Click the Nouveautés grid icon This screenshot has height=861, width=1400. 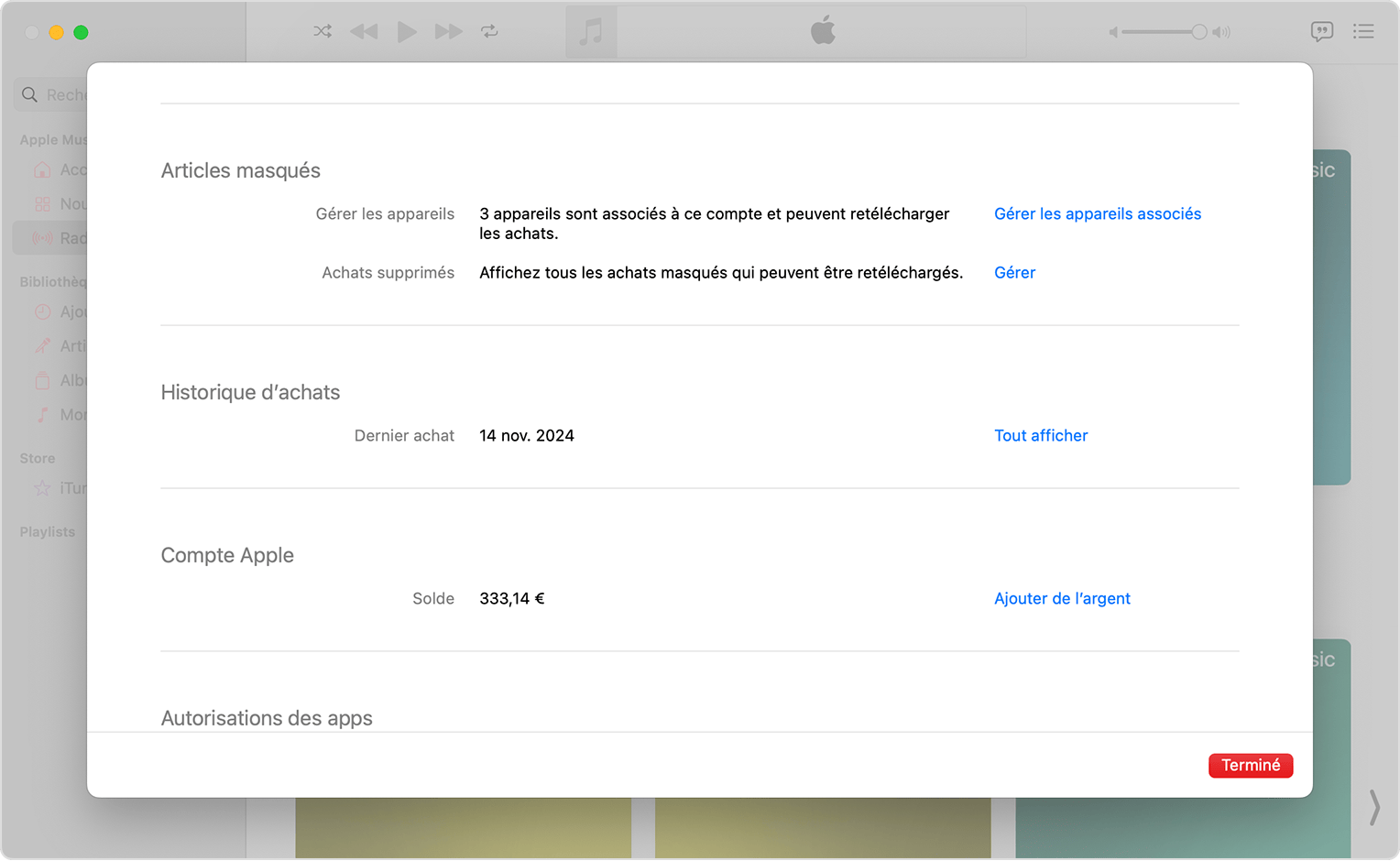[42, 203]
